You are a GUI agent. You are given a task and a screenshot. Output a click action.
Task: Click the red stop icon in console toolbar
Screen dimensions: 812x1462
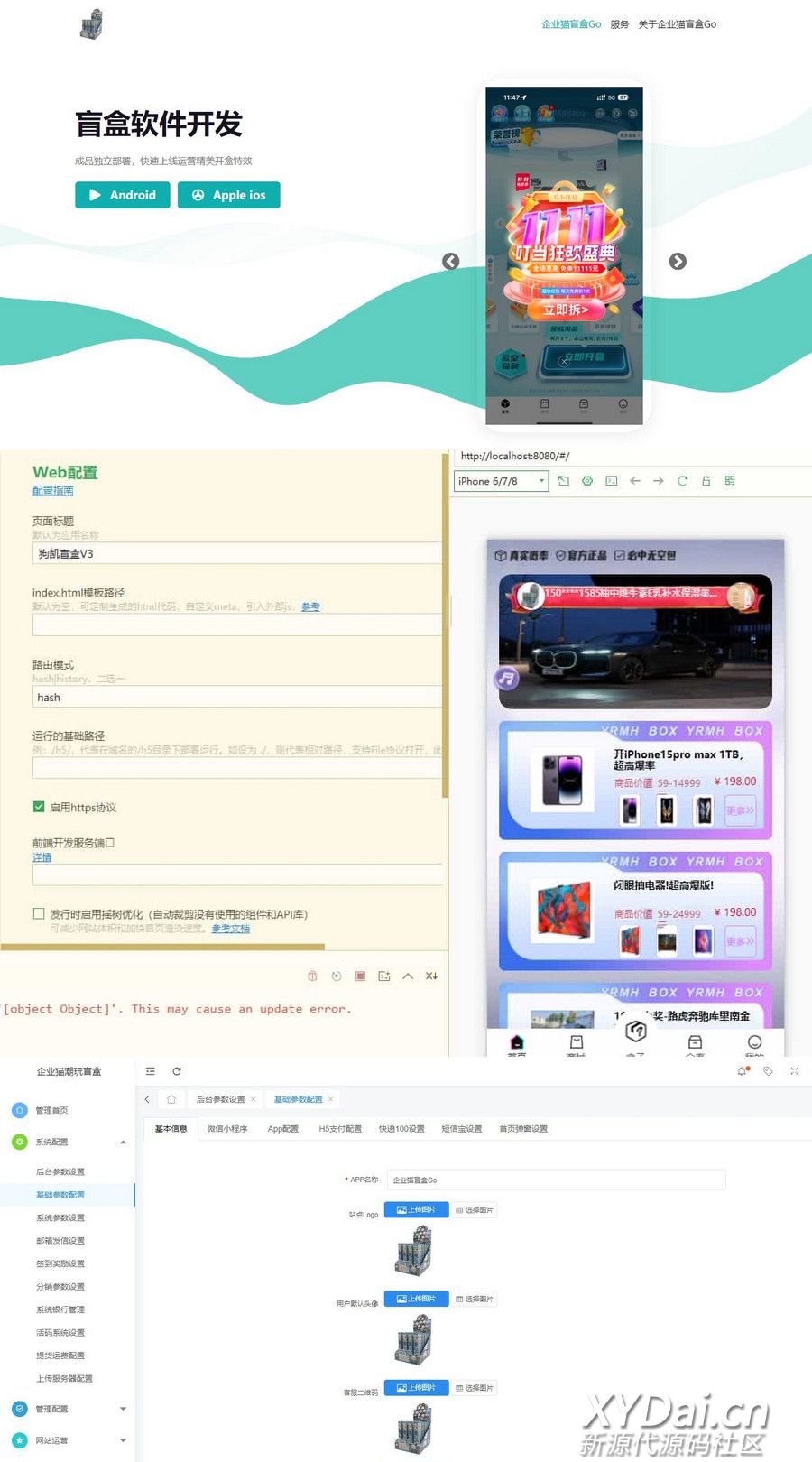pos(360,976)
